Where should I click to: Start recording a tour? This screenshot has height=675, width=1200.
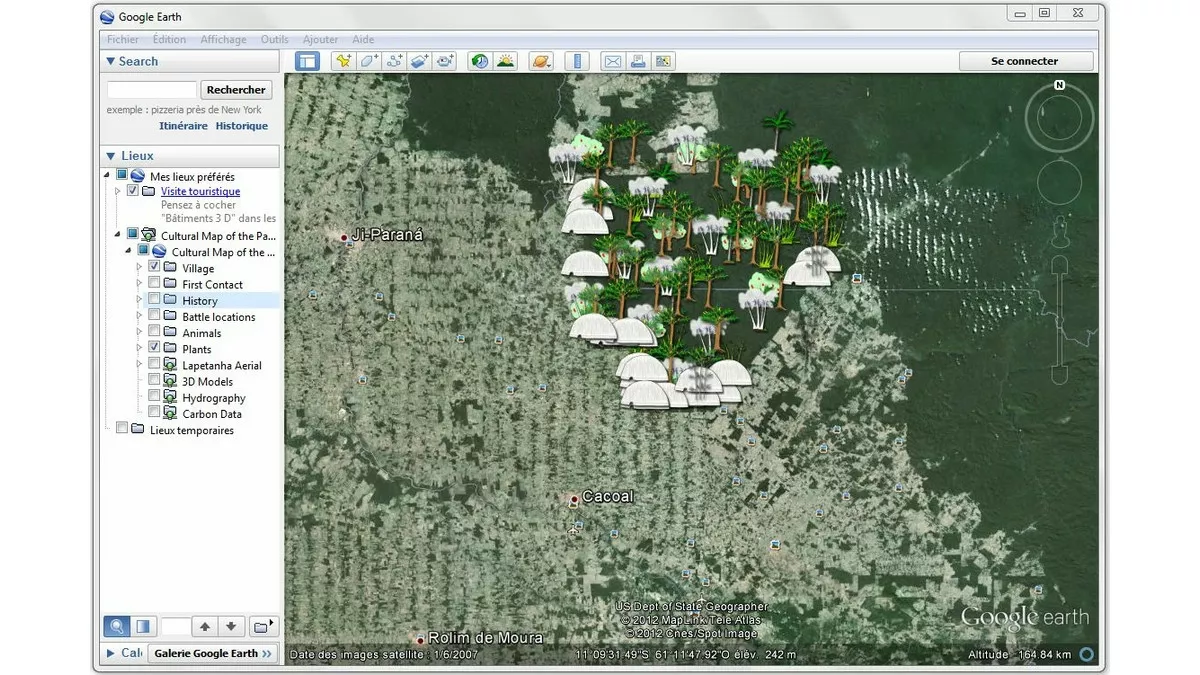click(446, 60)
